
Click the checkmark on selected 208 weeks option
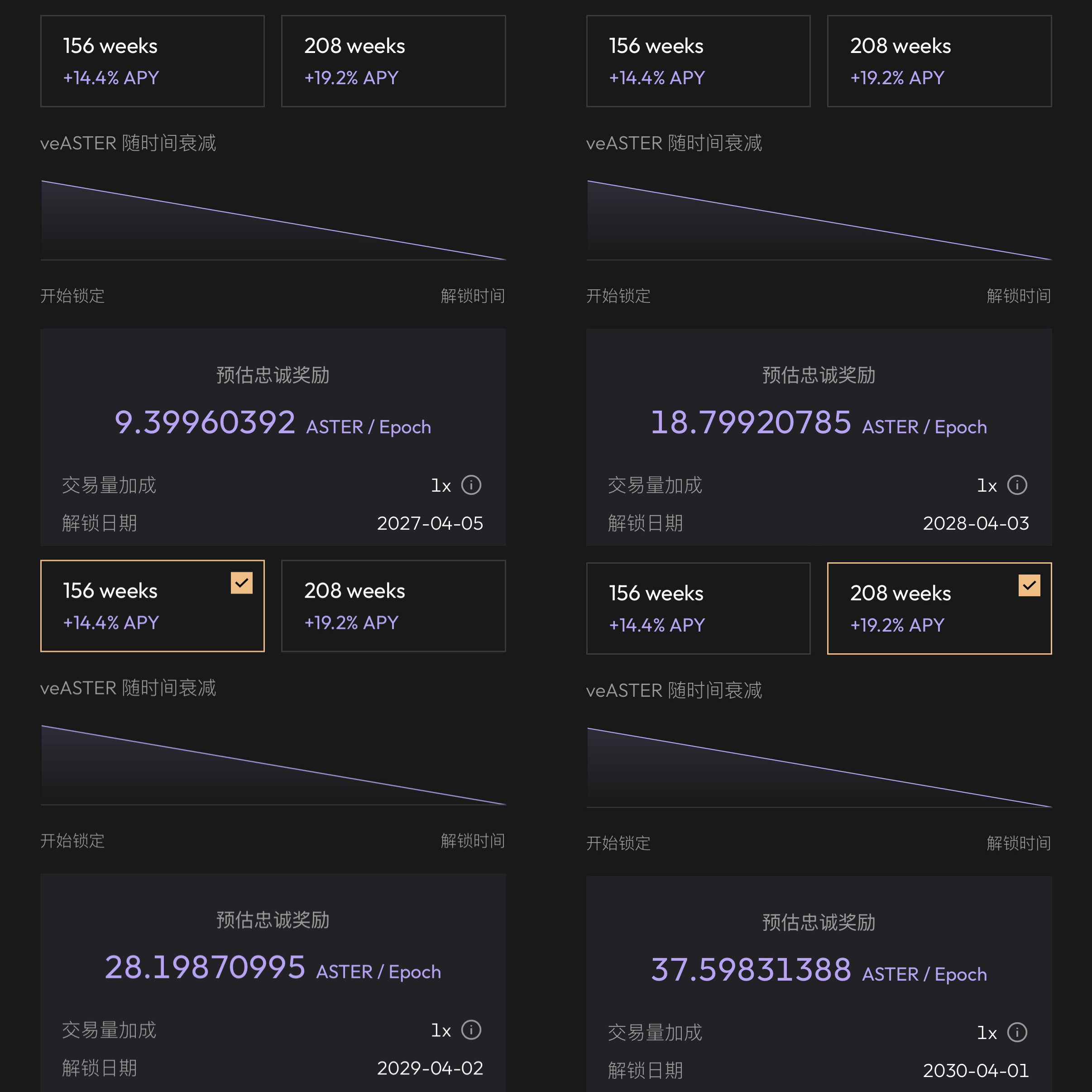[x=1029, y=585]
